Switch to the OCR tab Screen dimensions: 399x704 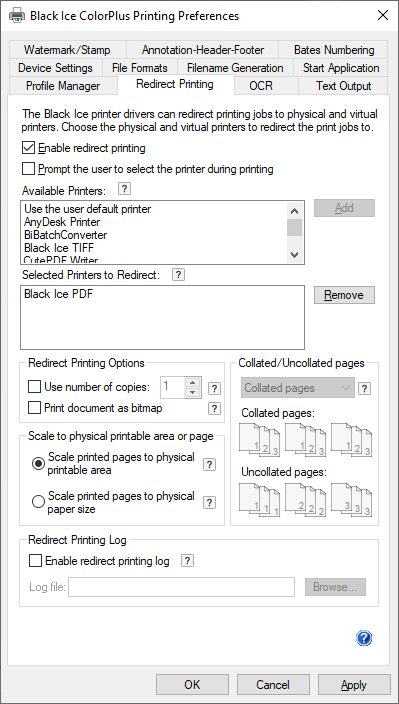click(261, 85)
